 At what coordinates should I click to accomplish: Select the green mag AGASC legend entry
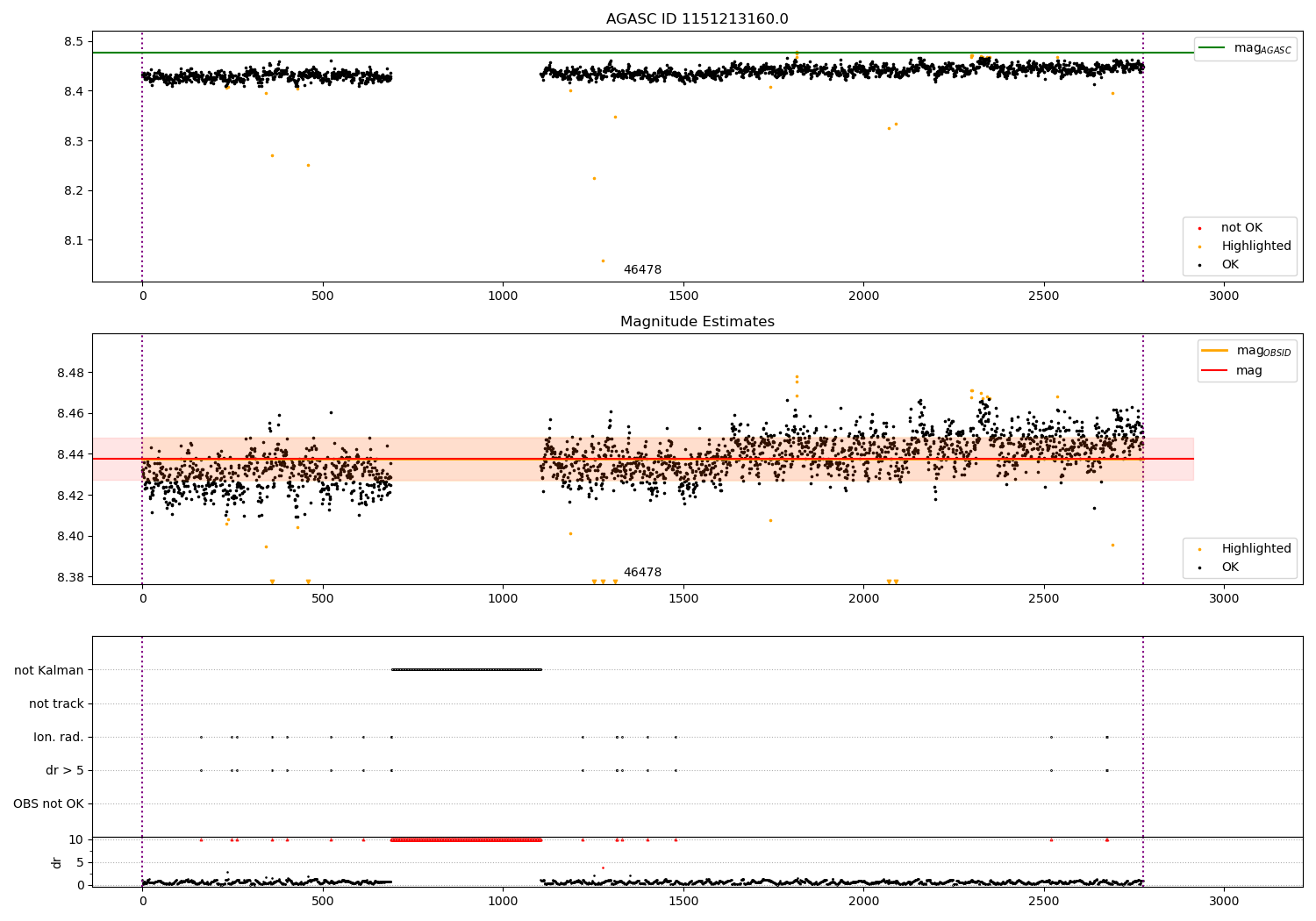pos(1245,48)
